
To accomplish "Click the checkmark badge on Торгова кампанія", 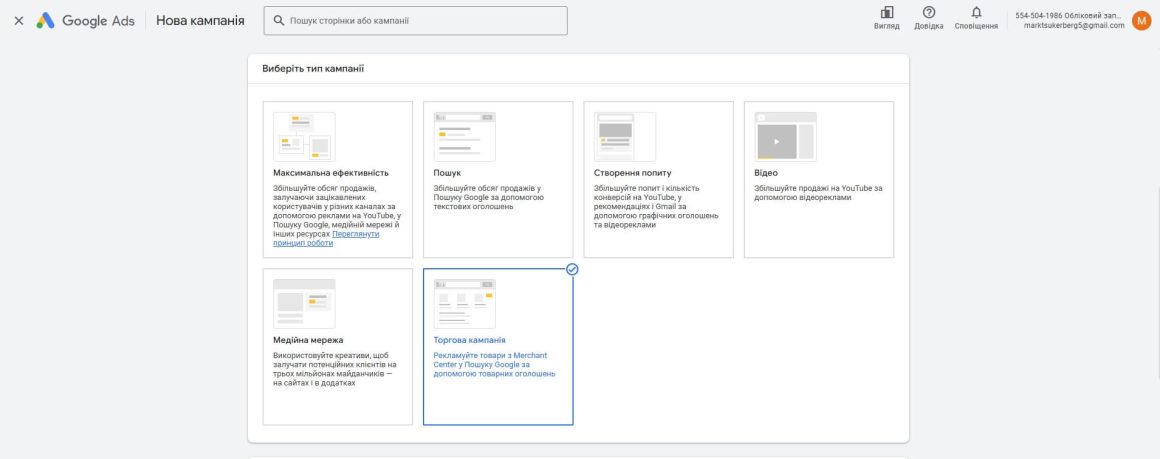I will pos(572,269).
